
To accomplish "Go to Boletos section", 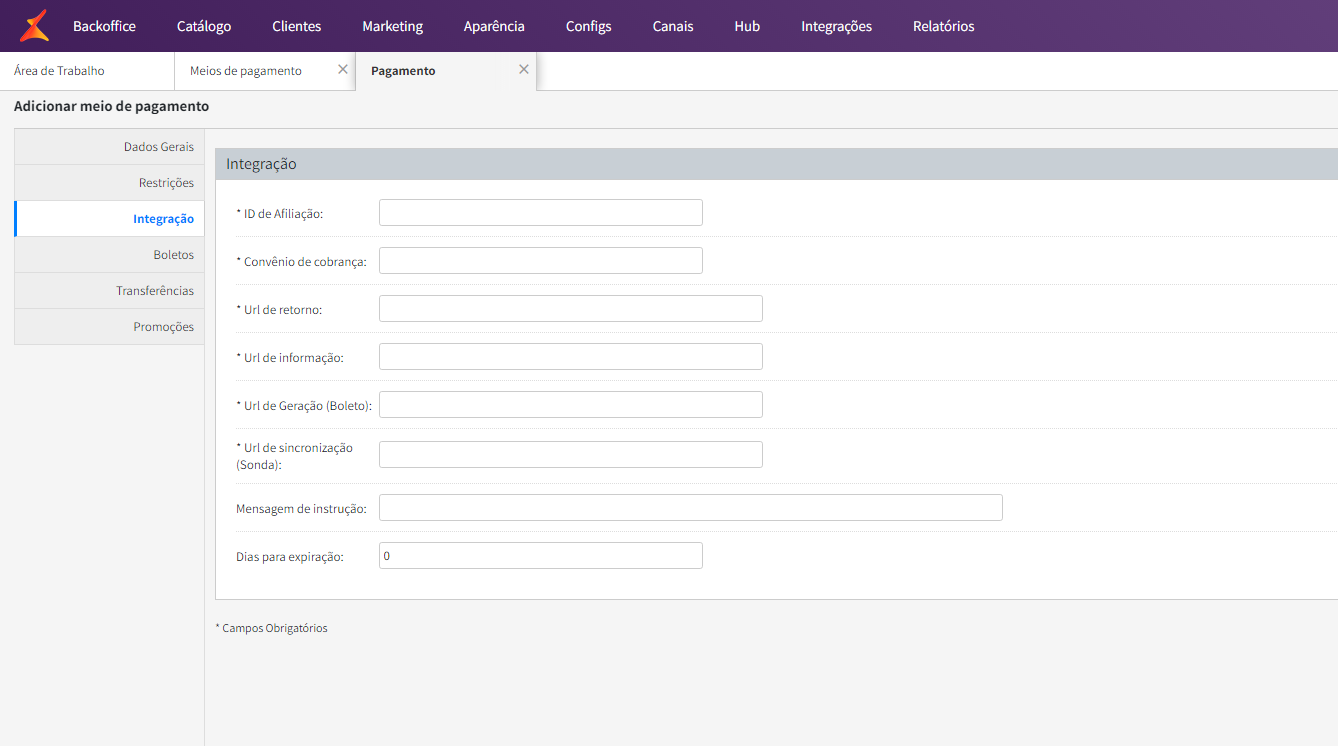I will click(x=109, y=255).
